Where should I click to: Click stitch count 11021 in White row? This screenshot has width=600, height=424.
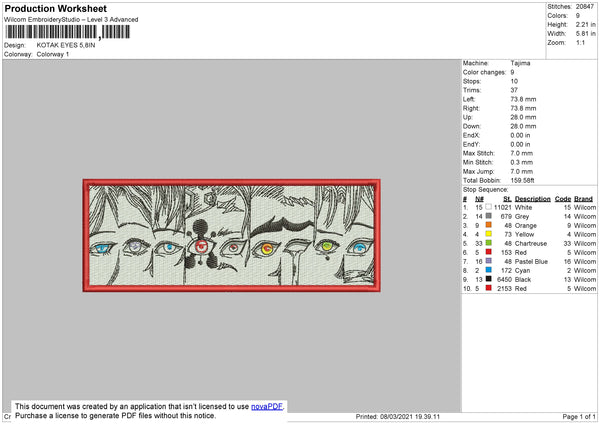[x=502, y=207]
